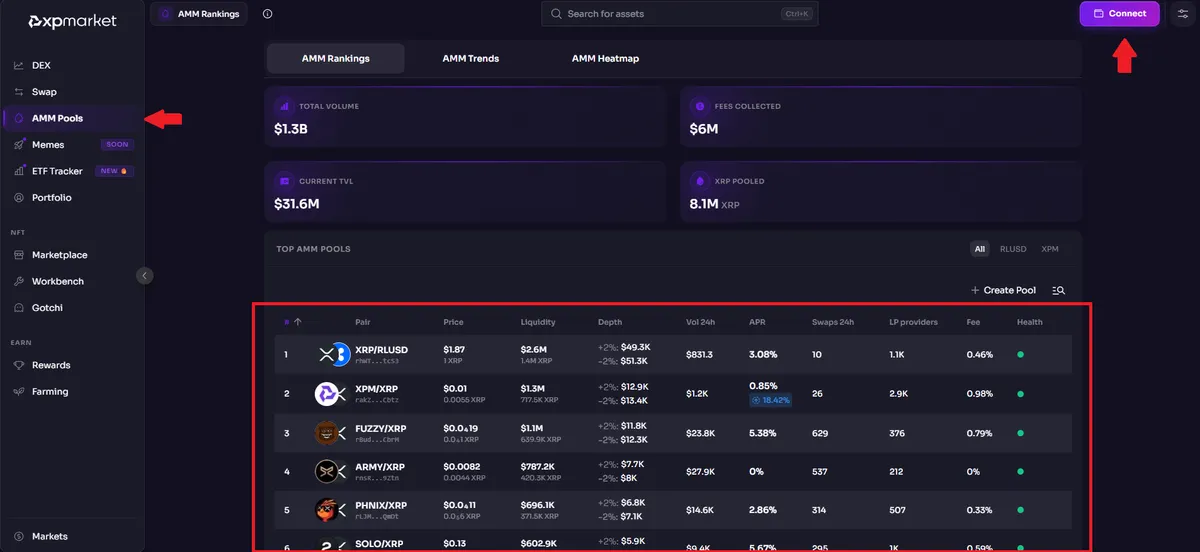The image size is (1200, 552).
Task: Open the FUZZY/XRP pool row
Action: tap(673, 433)
